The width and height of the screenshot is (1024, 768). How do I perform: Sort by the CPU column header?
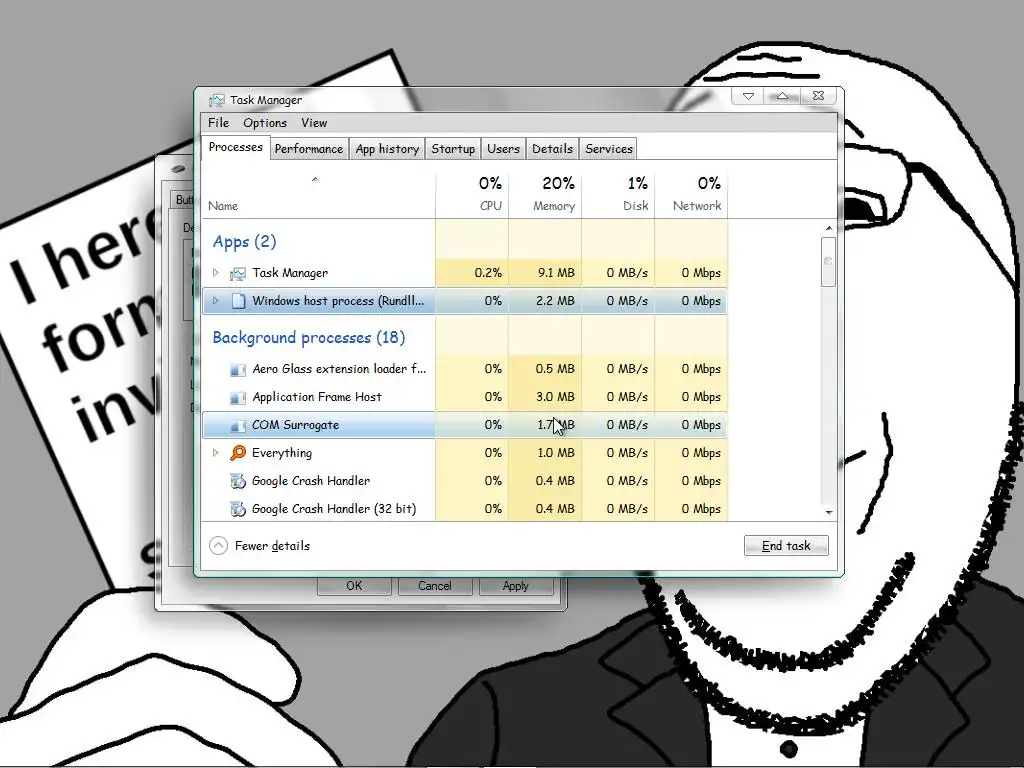pyautogui.click(x=472, y=195)
